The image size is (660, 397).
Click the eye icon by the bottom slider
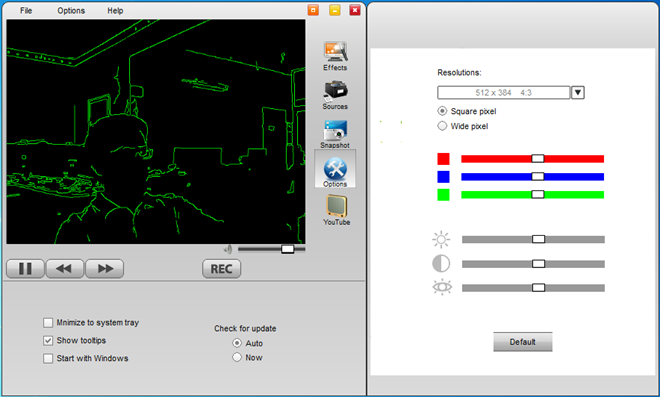pyautogui.click(x=442, y=287)
